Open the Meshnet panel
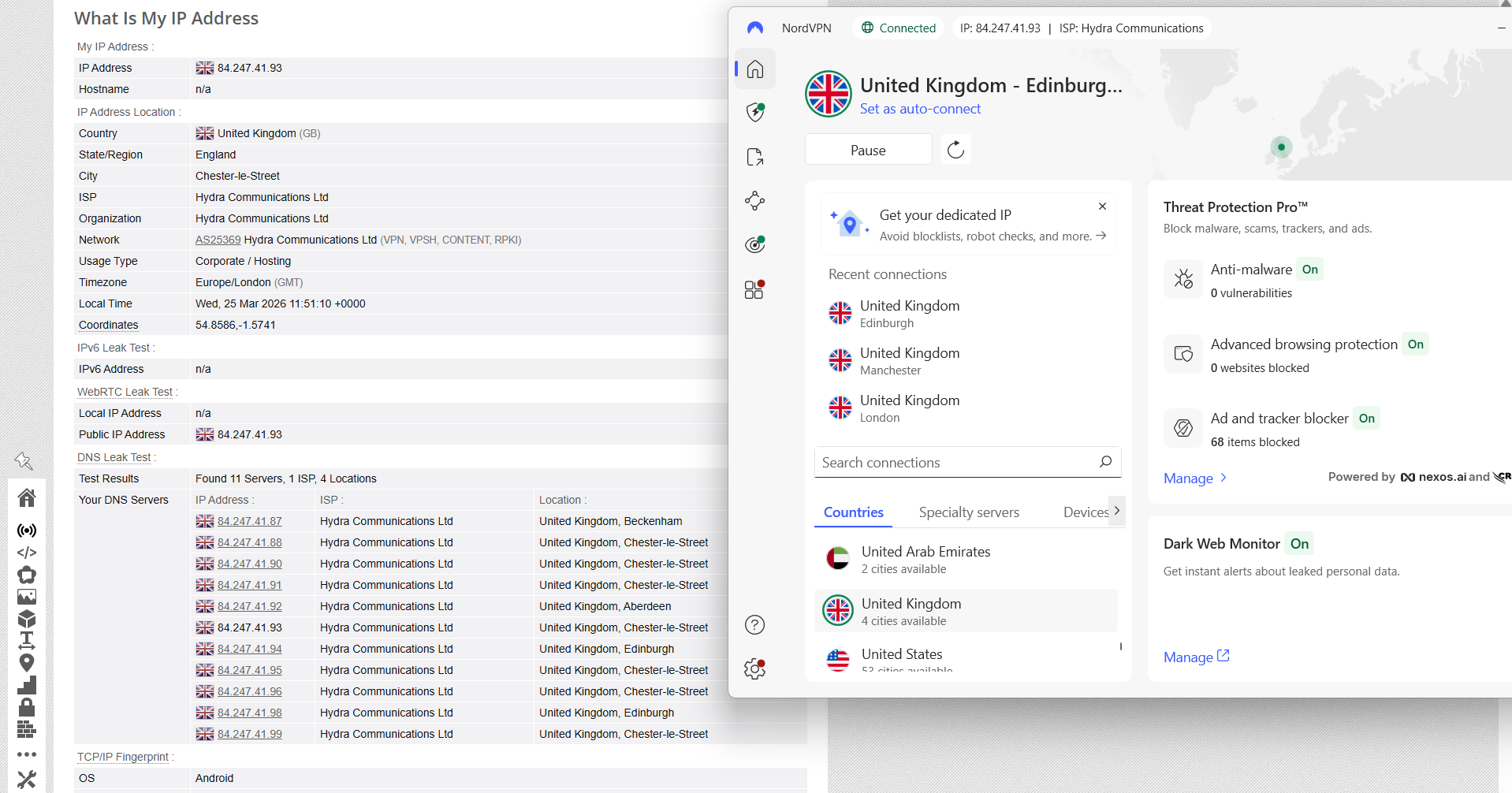The height and width of the screenshot is (793, 1512). click(x=754, y=200)
